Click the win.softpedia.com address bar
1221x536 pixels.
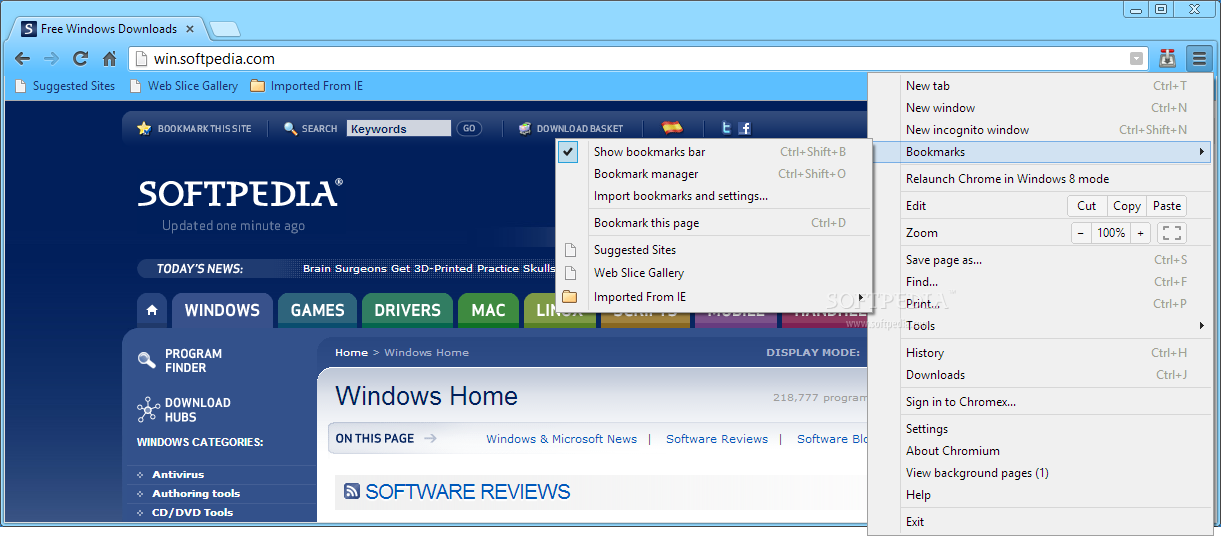coord(637,59)
